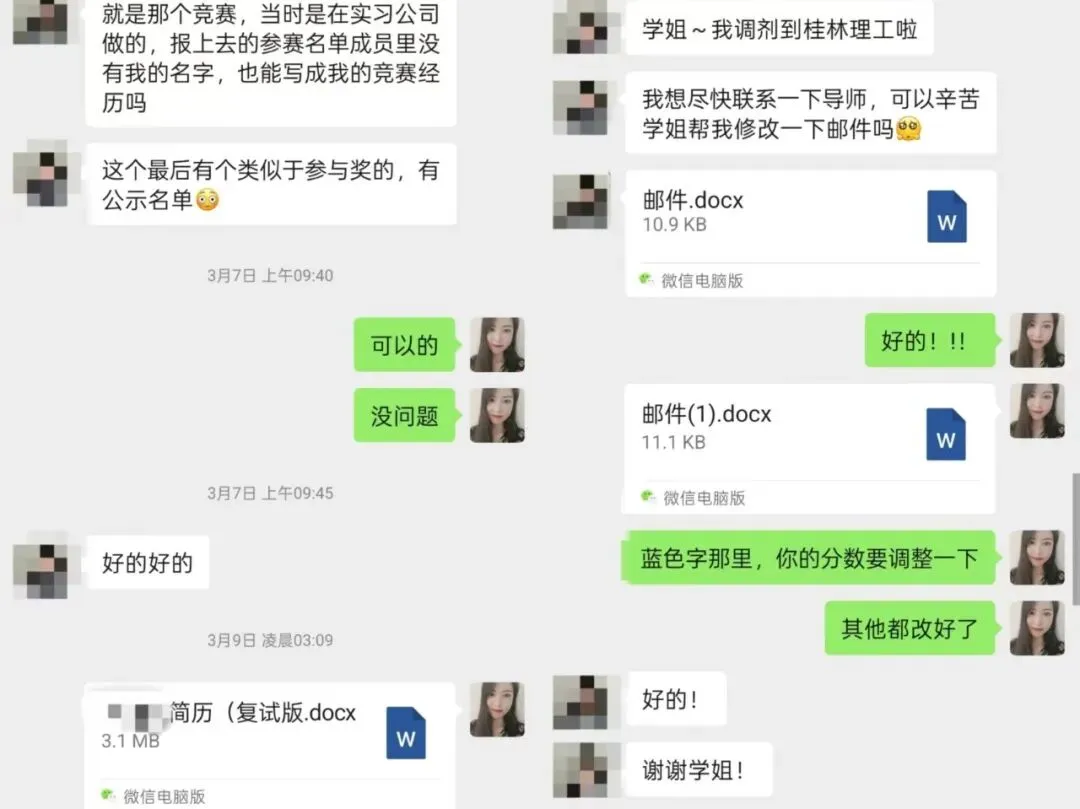Image resolution: width=1080 pixels, height=809 pixels.
Task: Click WeChat PC icon under 邮件(1).docx
Action: (x=647, y=496)
